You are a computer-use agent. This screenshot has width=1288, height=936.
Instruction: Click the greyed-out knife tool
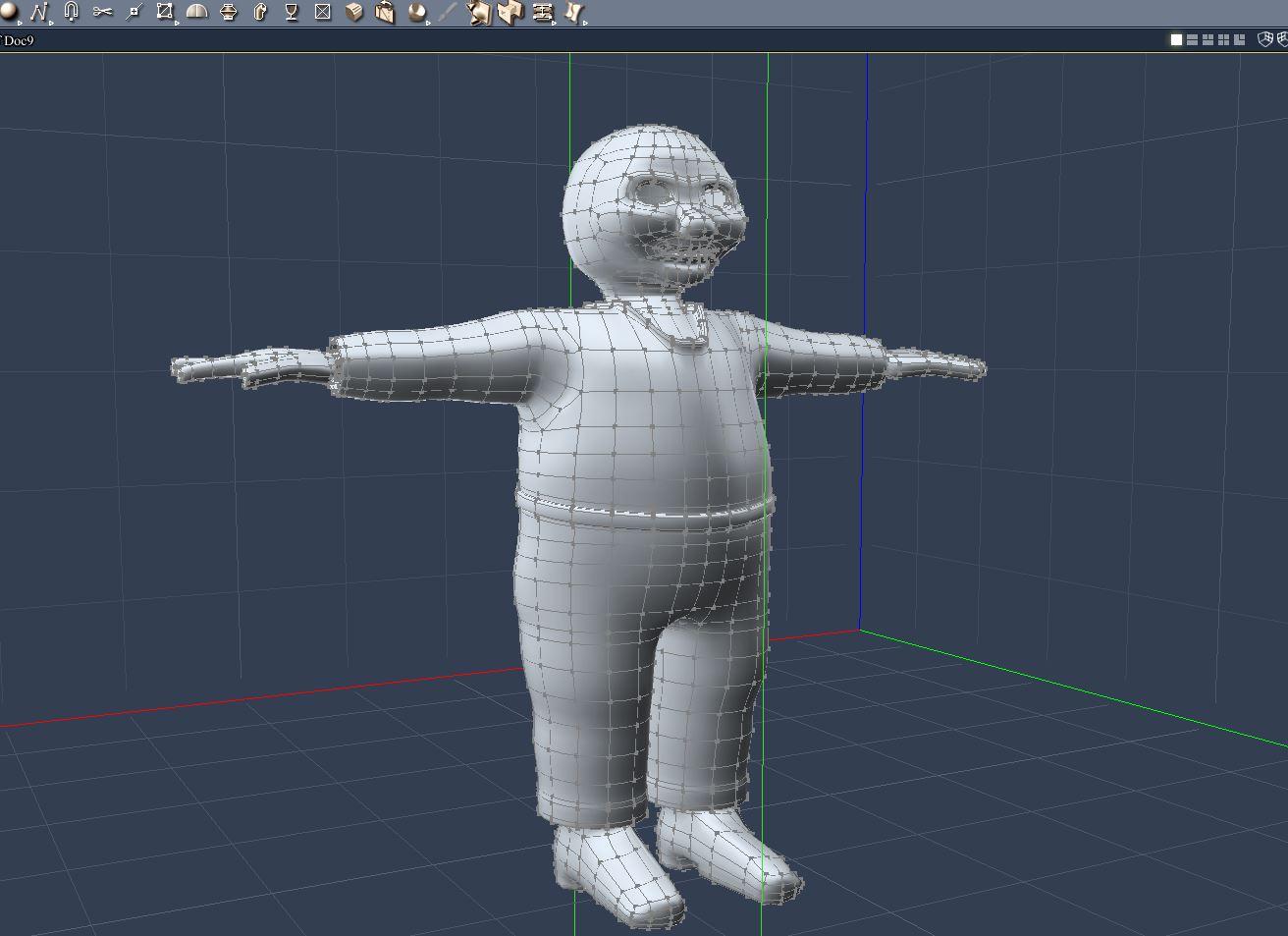pos(448,12)
